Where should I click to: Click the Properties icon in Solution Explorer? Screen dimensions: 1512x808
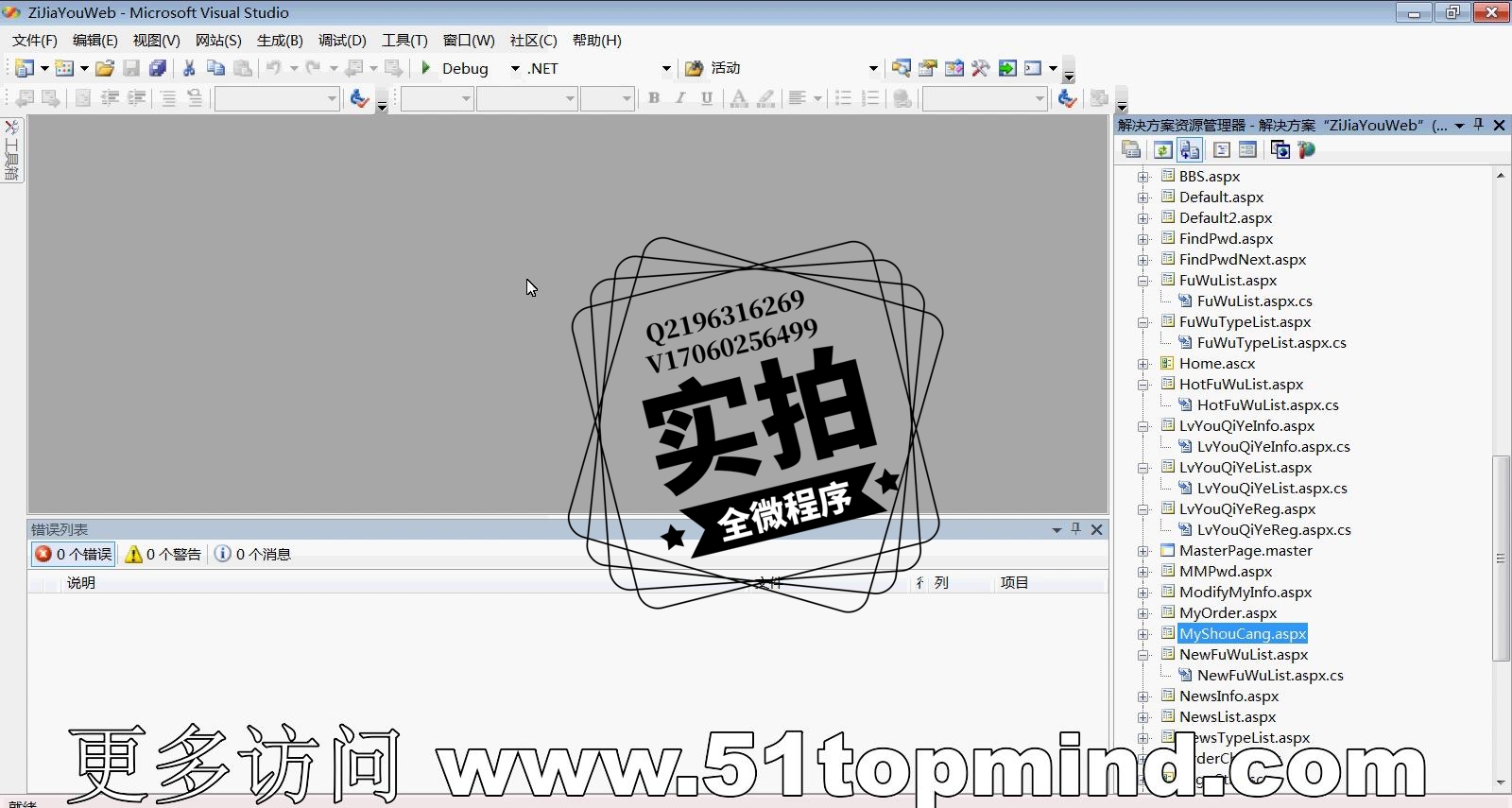pos(1131,149)
